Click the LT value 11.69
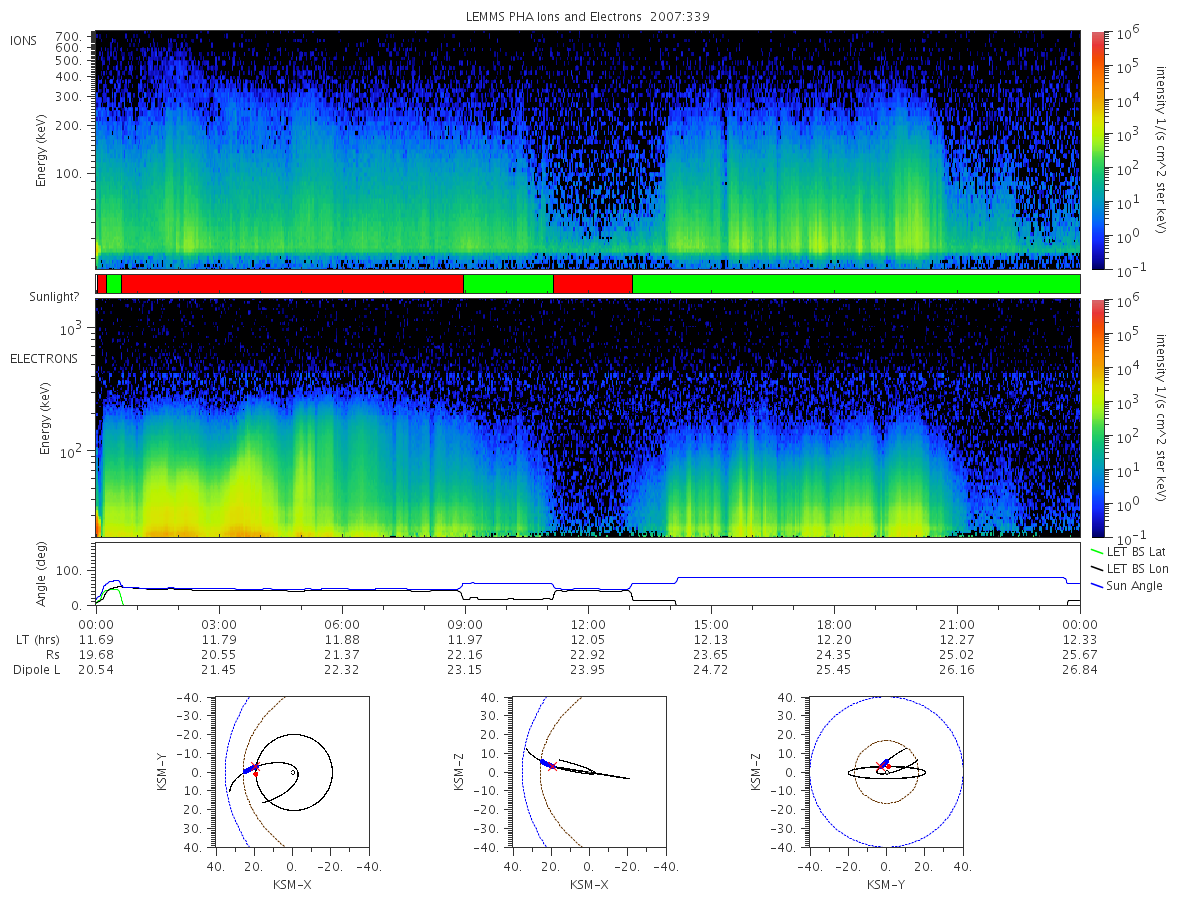The height and width of the screenshot is (900, 1200). point(96,638)
